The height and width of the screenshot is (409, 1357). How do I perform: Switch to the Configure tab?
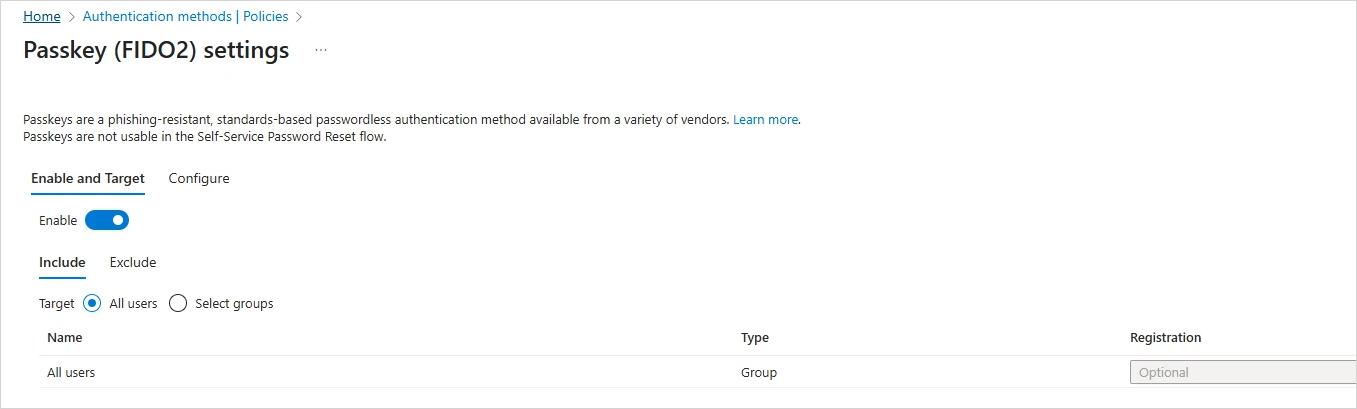[199, 179]
